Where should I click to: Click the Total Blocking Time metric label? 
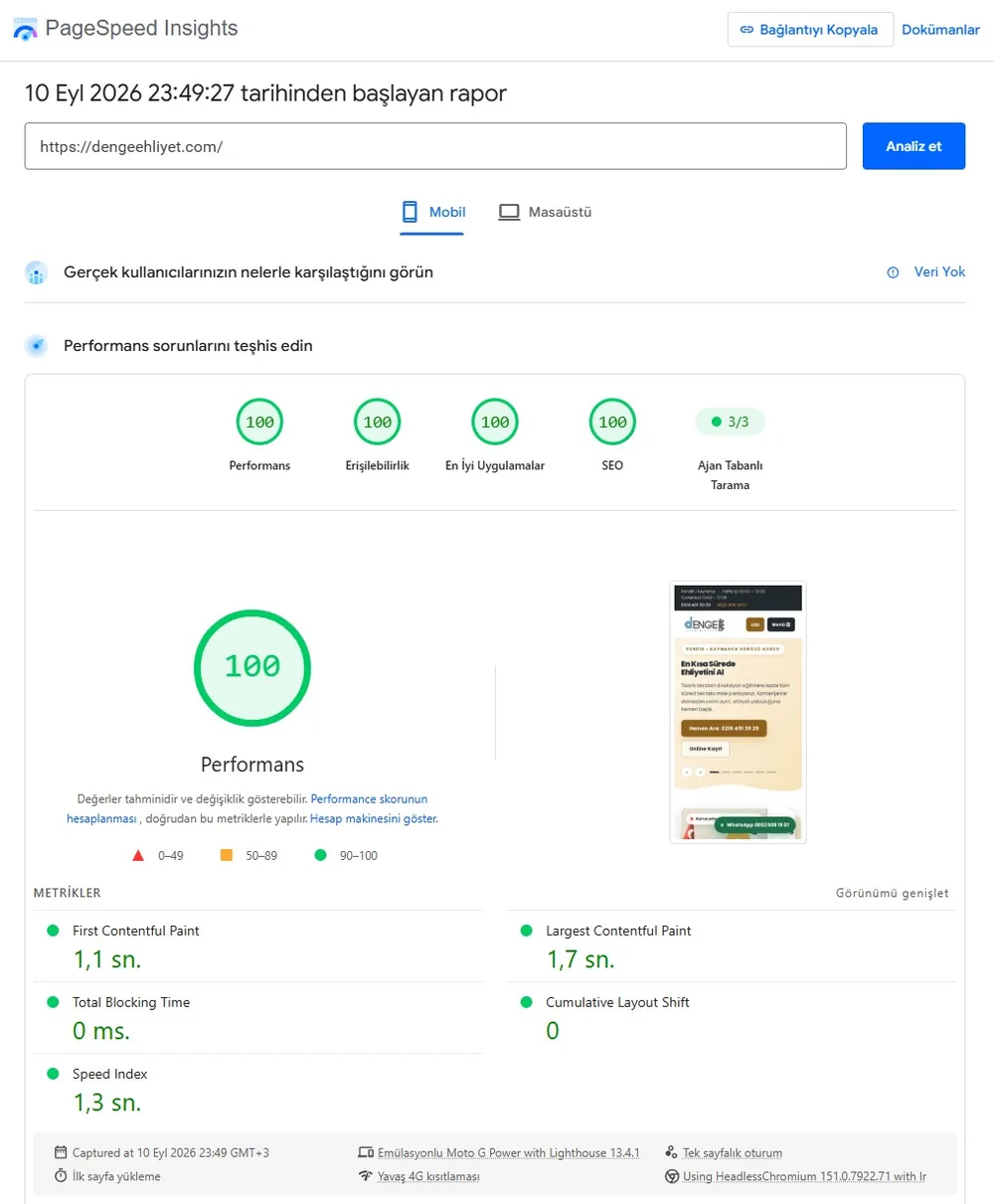click(x=131, y=1002)
